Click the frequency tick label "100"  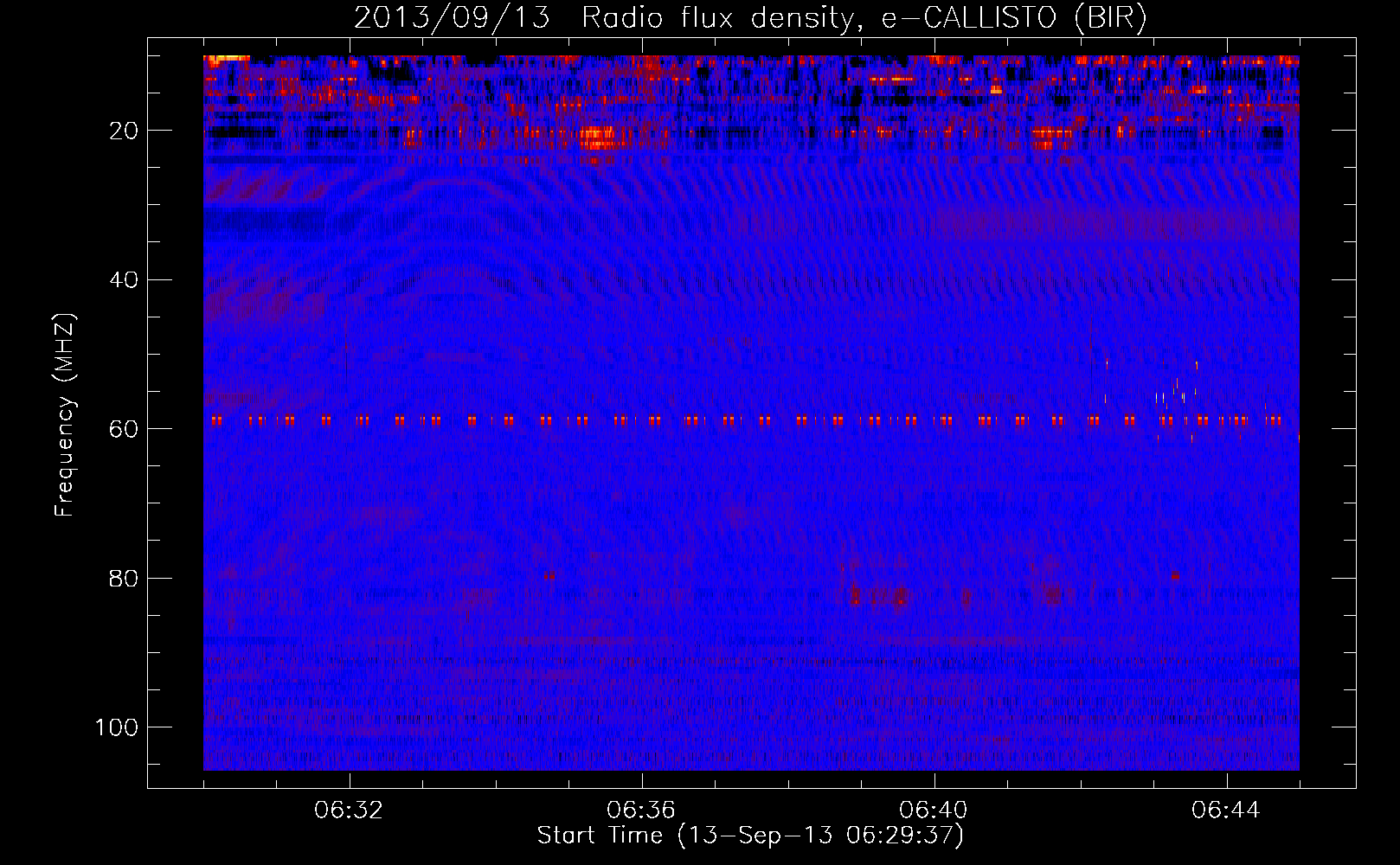coord(117,727)
